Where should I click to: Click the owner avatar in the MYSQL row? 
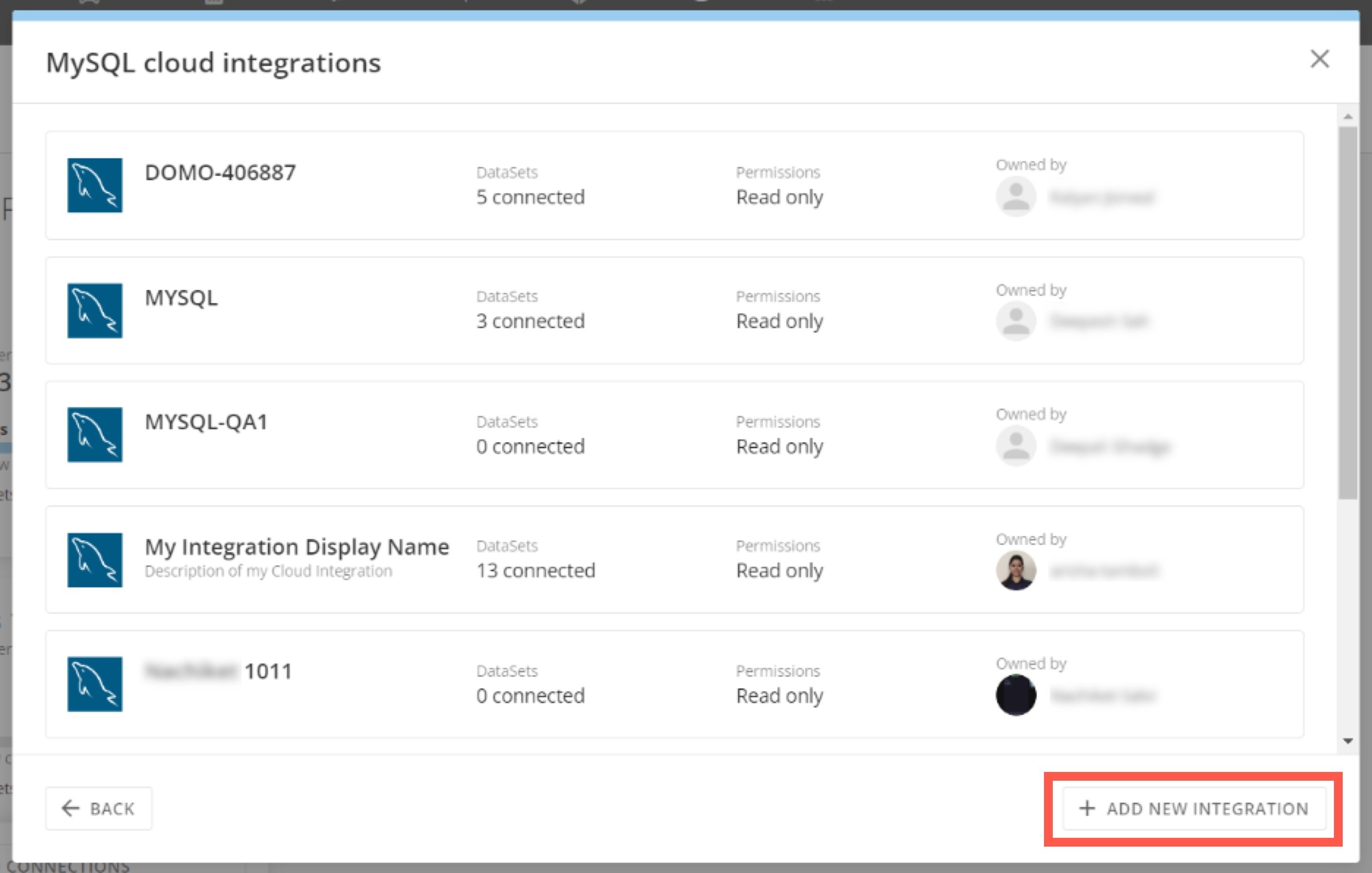coord(1016,321)
